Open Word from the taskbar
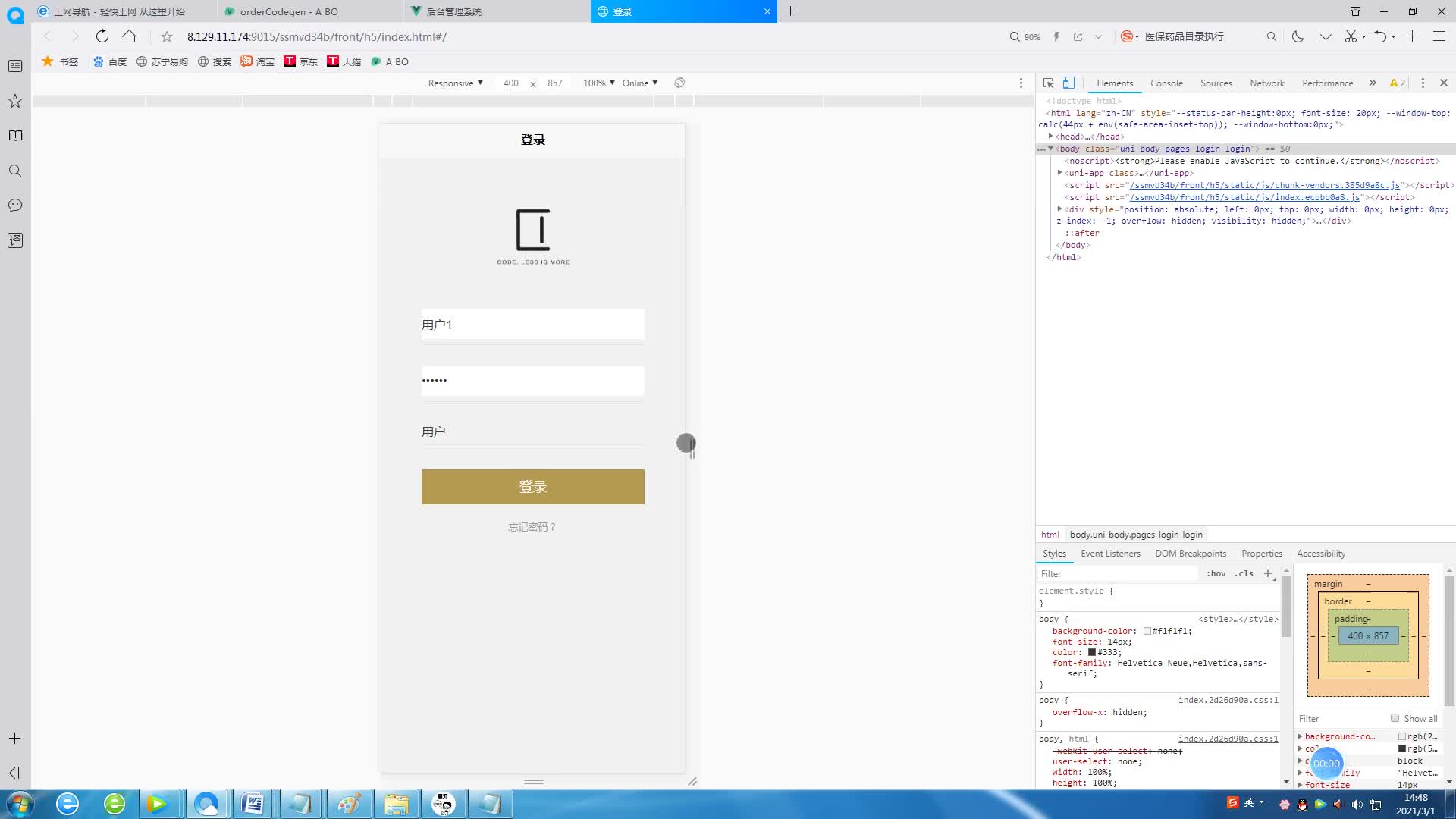1456x819 pixels. coord(253,804)
